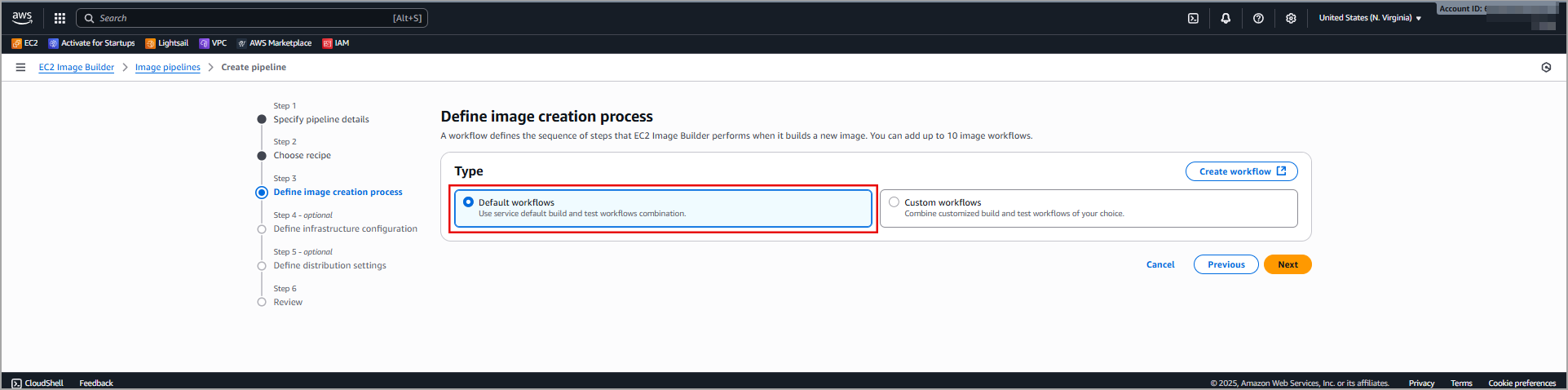Click the Previous button
Viewport: 1568px width, 390px height.
point(1226,264)
